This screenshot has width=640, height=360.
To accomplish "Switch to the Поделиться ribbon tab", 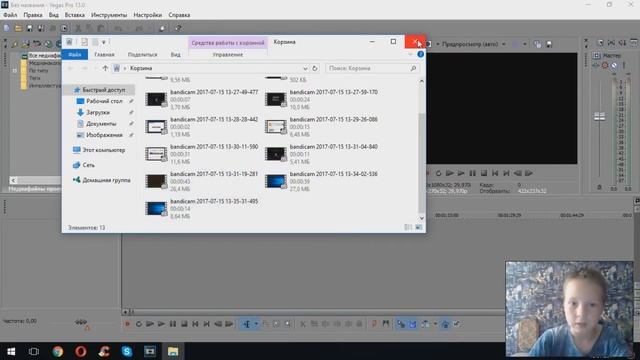I will pos(142,54).
